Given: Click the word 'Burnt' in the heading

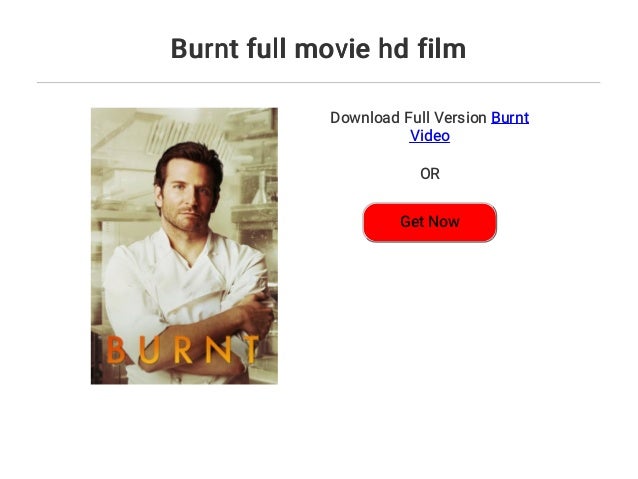Looking at the screenshot, I should click(x=205, y=48).
